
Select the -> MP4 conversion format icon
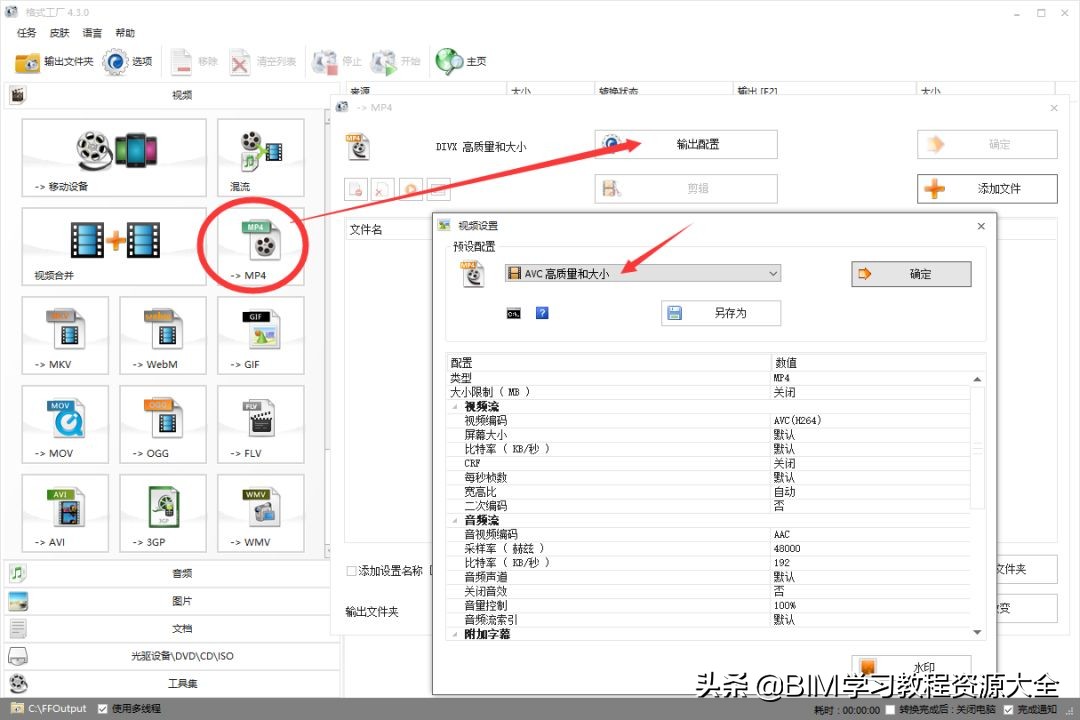click(x=260, y=245)
